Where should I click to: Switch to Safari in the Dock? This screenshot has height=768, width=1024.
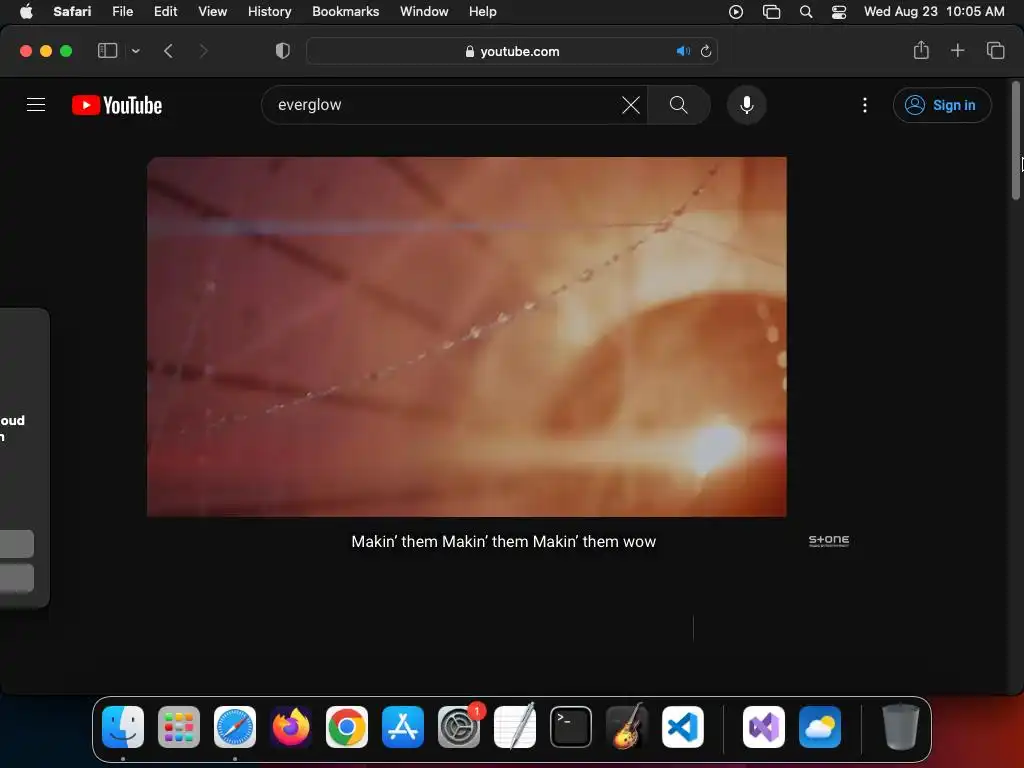pos(235,727)
